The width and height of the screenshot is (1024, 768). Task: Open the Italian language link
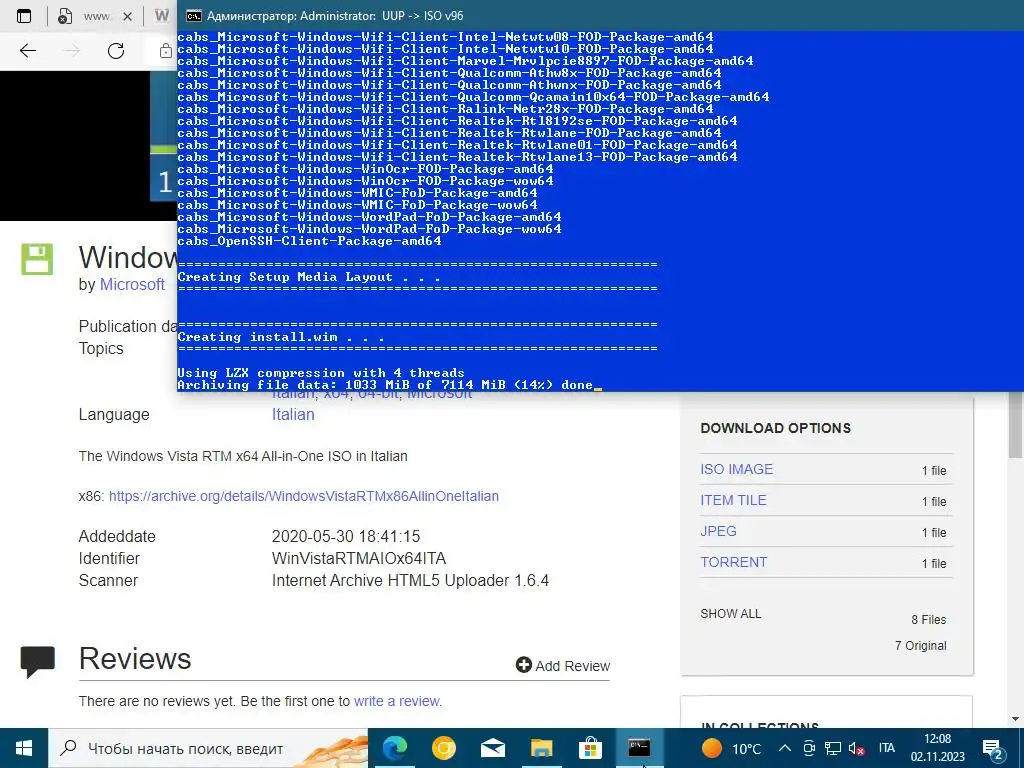coord(293,415)
